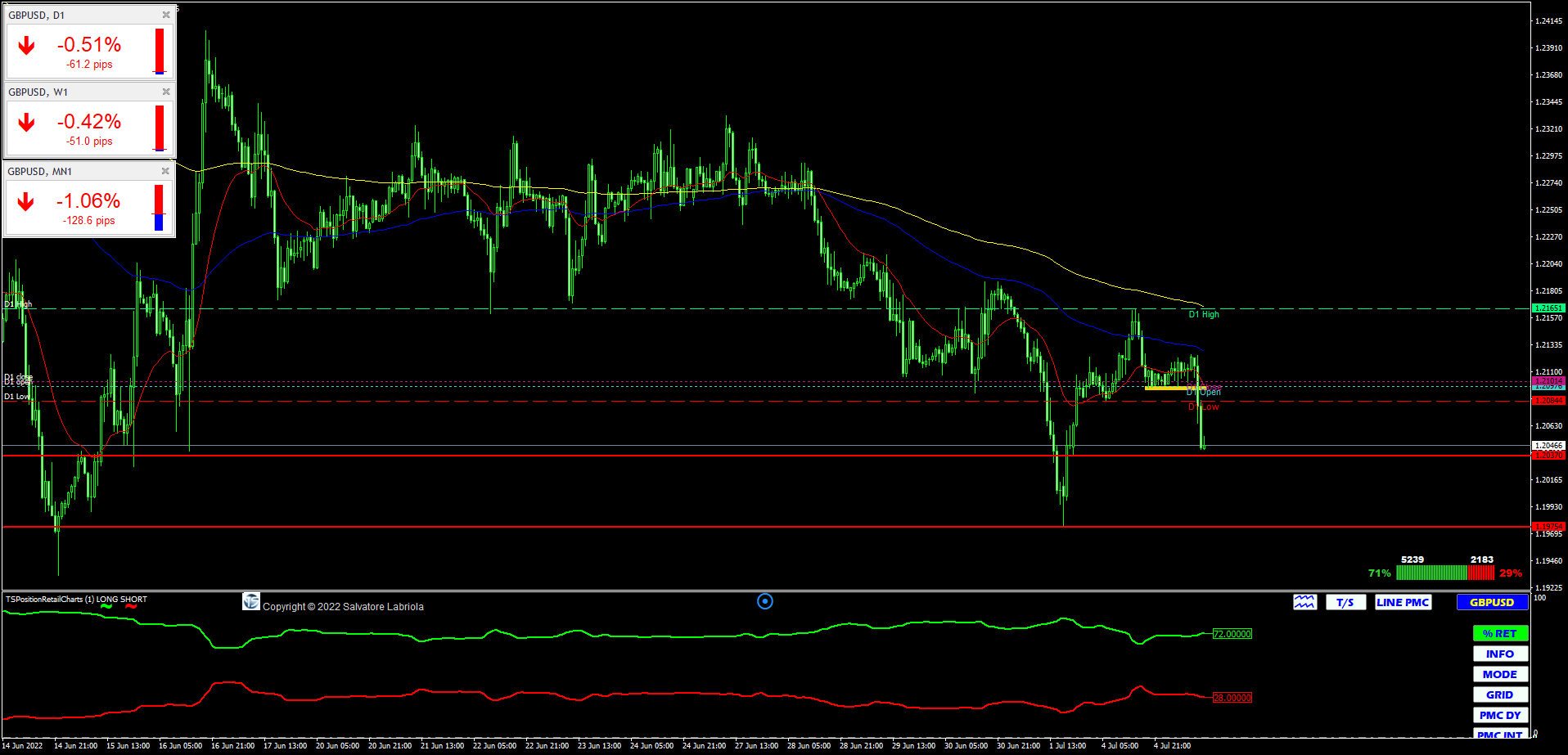
Task: Click the GBPUSD, W1 panel title
Action: tap(38, 92)
